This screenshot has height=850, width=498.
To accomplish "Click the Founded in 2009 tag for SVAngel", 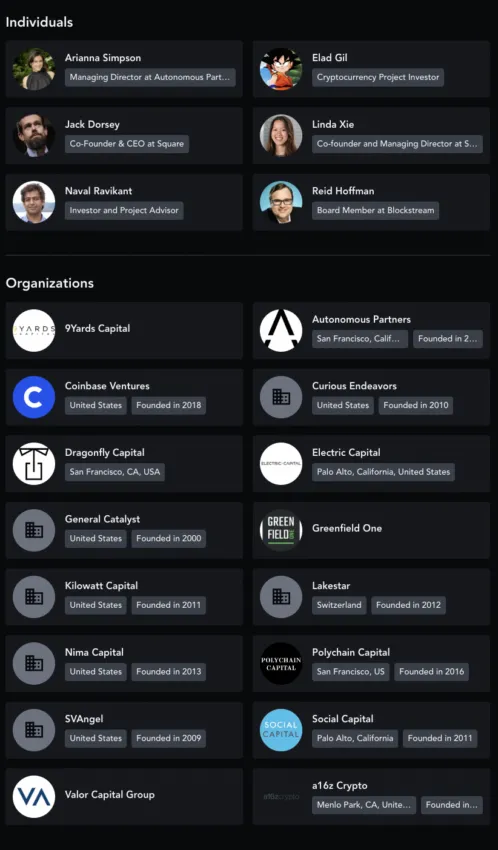I will pyautogui.click(x=169, y=738).
